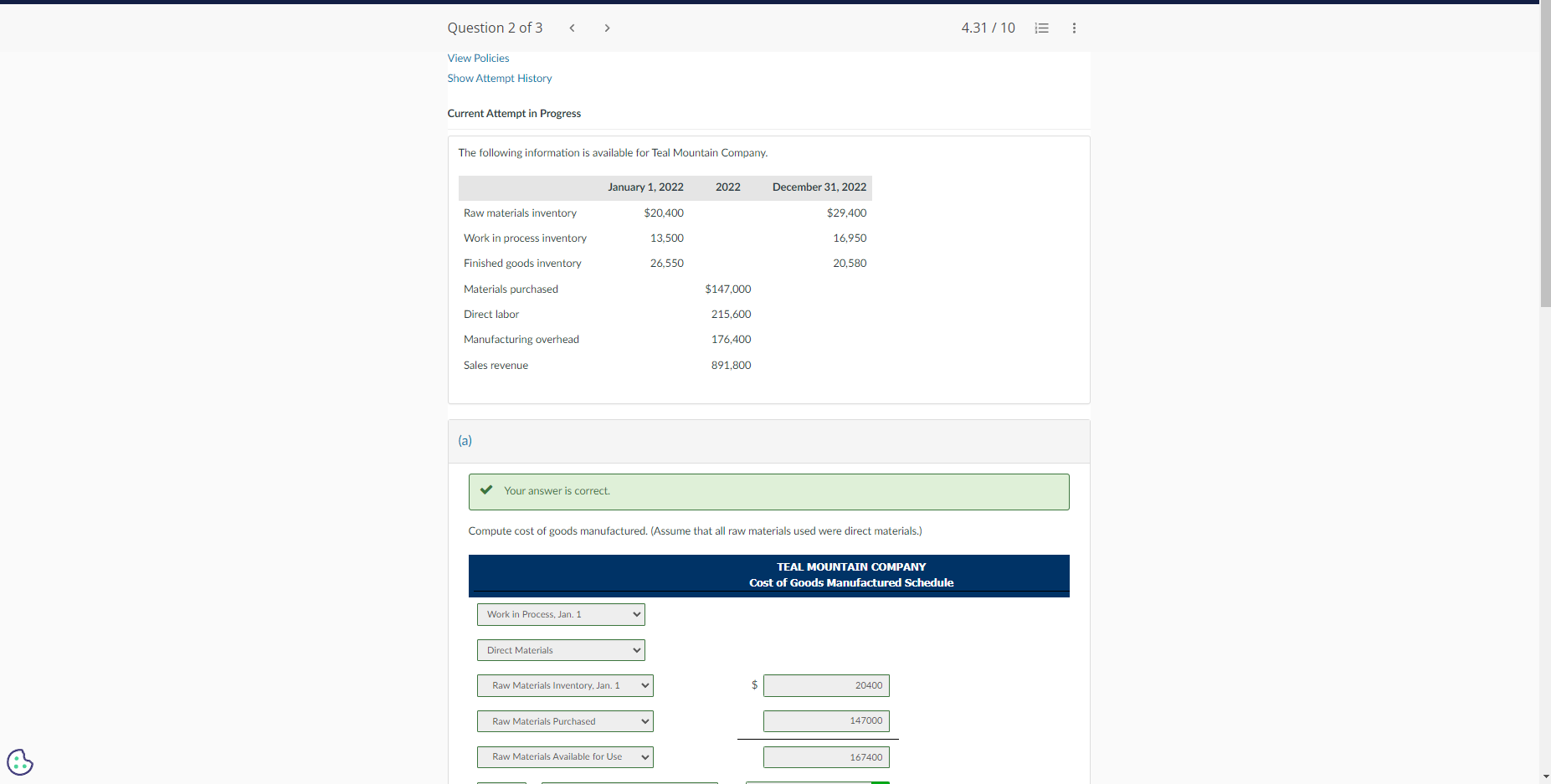Image resolution: width=1551 pixels, height=784 pixels.
Task: Open the Raw Materials Available for Use dropdown
Action: pyautogui.click(x=565, y=756)
